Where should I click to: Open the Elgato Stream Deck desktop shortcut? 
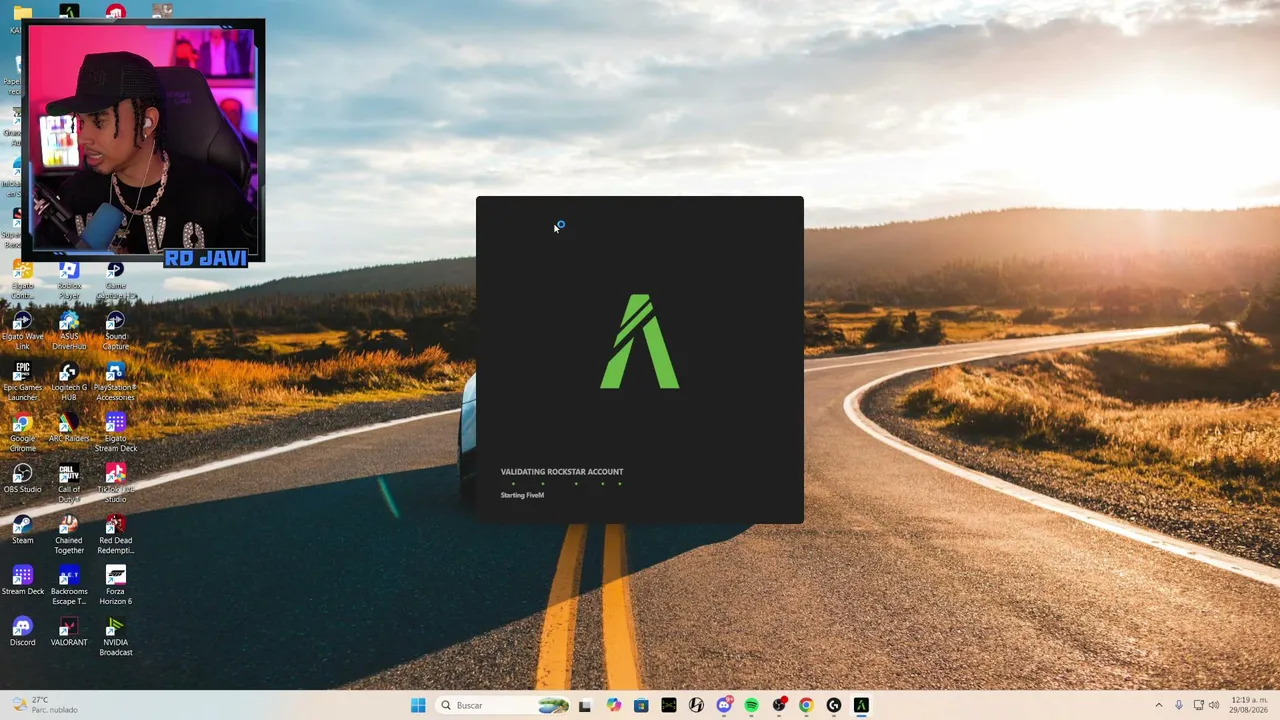(116, 434)
